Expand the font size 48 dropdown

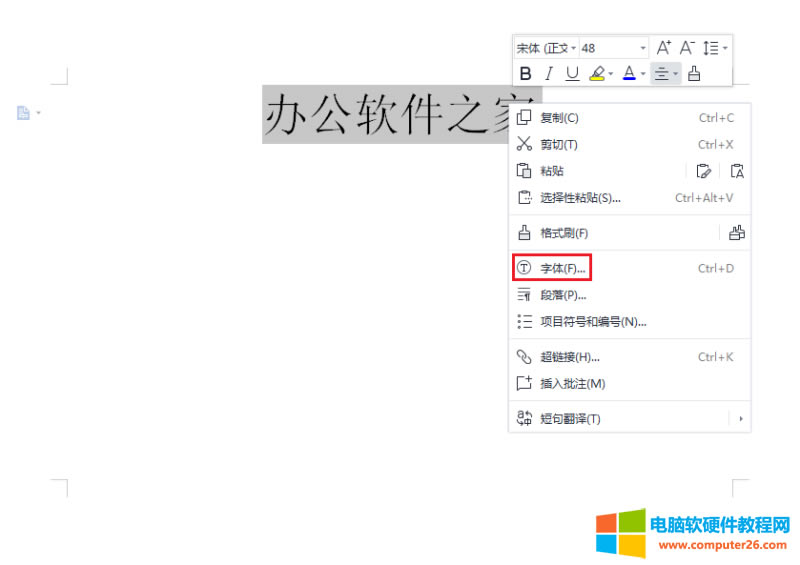[643, 48]
